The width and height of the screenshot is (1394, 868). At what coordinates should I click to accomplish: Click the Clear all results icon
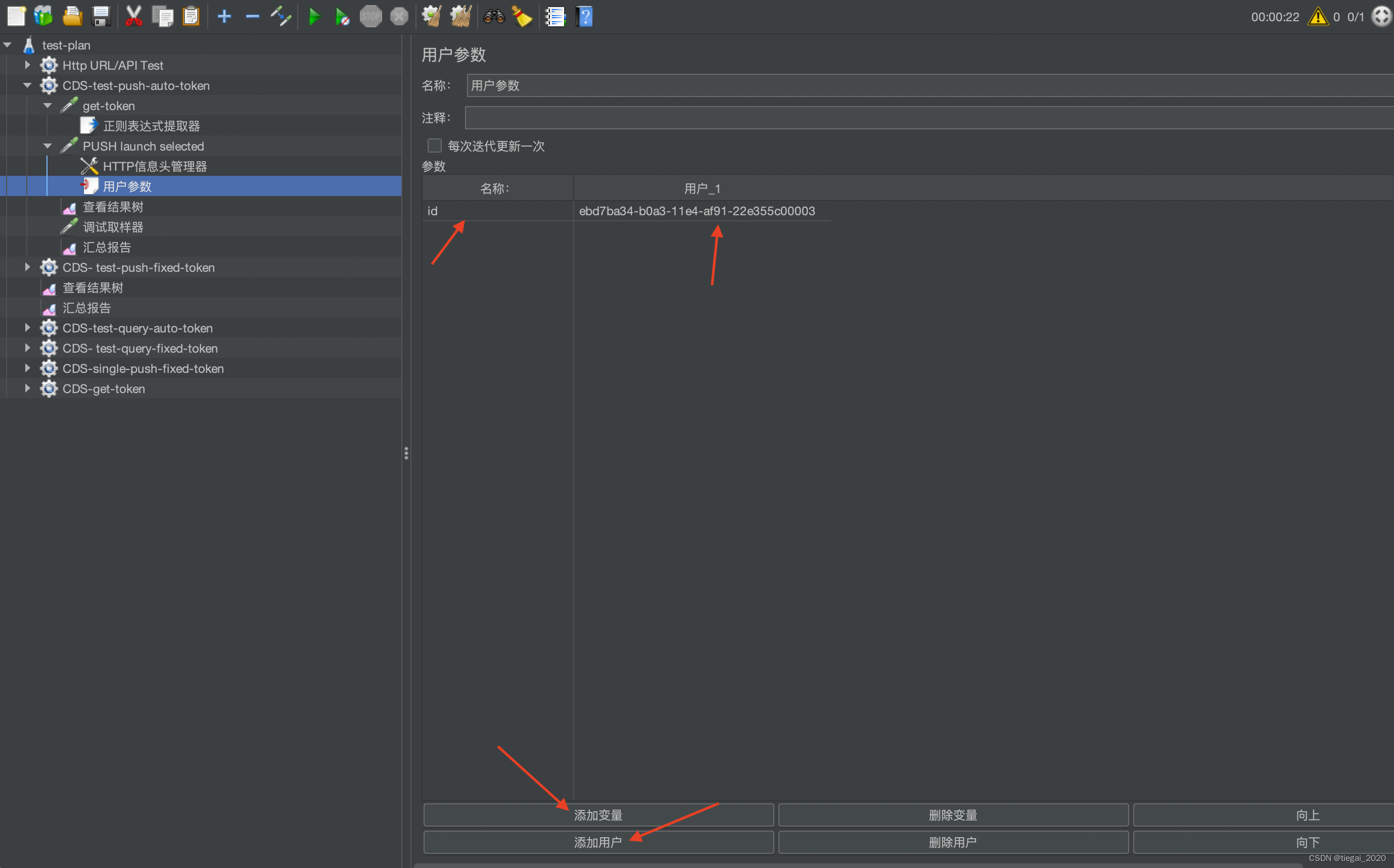click(x=460, y=16)
